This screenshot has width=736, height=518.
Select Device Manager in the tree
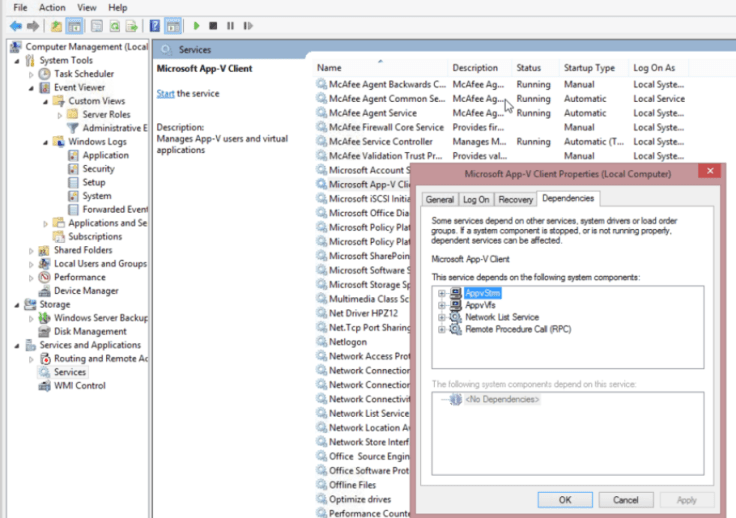(86, 291)
